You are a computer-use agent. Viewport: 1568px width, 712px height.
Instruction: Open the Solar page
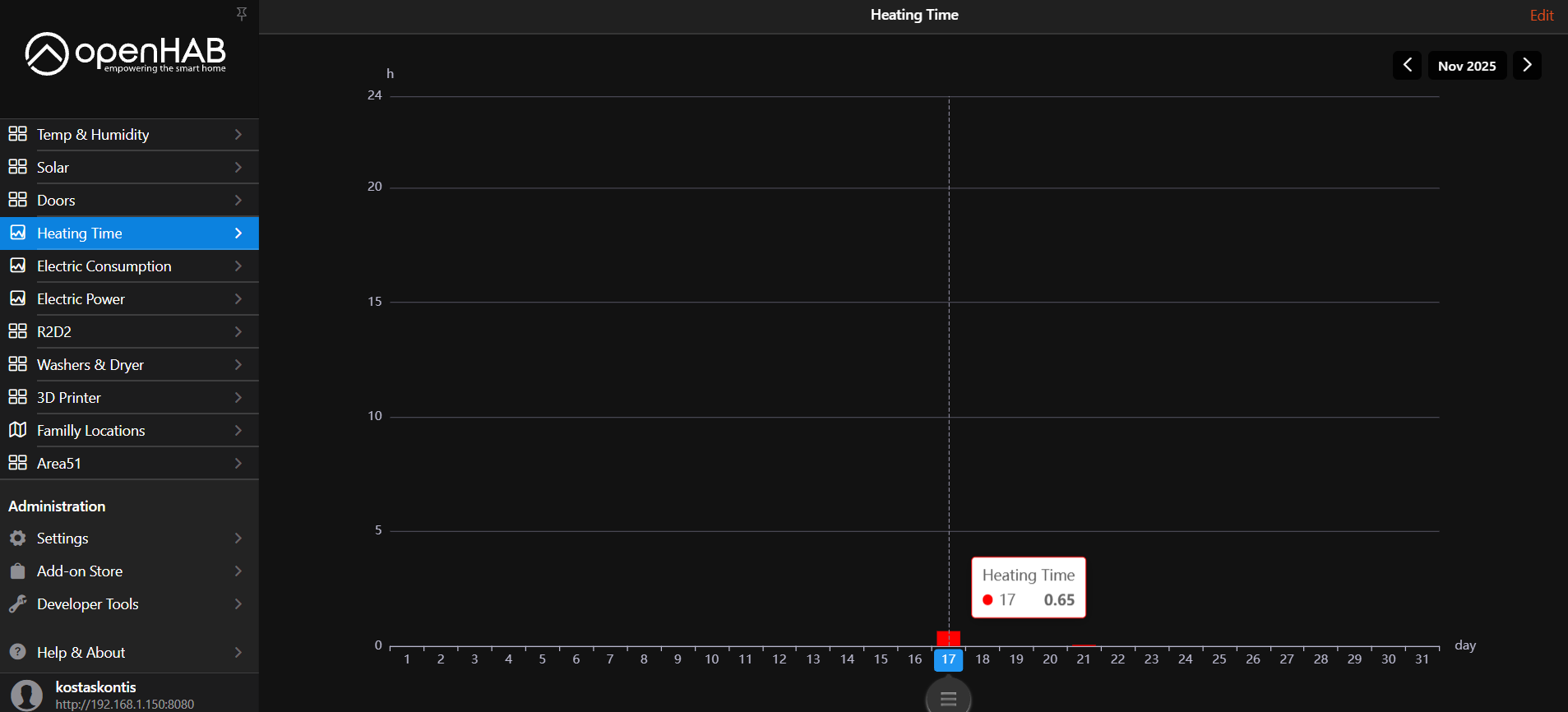(x=53, y=167)
